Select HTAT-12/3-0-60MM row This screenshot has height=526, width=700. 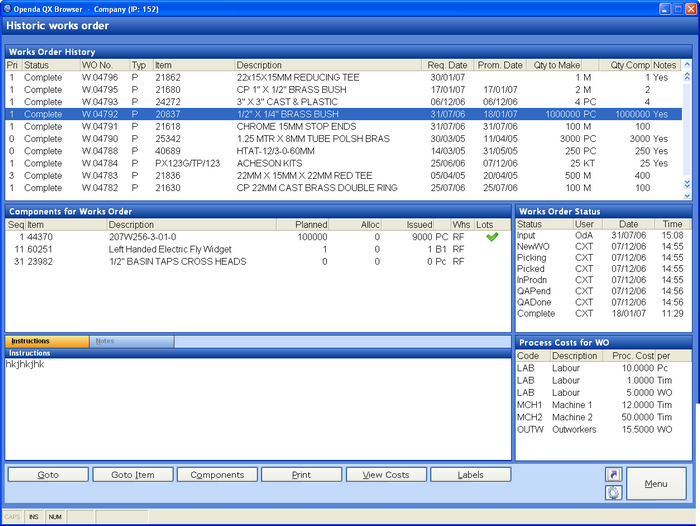click(x=343, y=151)
